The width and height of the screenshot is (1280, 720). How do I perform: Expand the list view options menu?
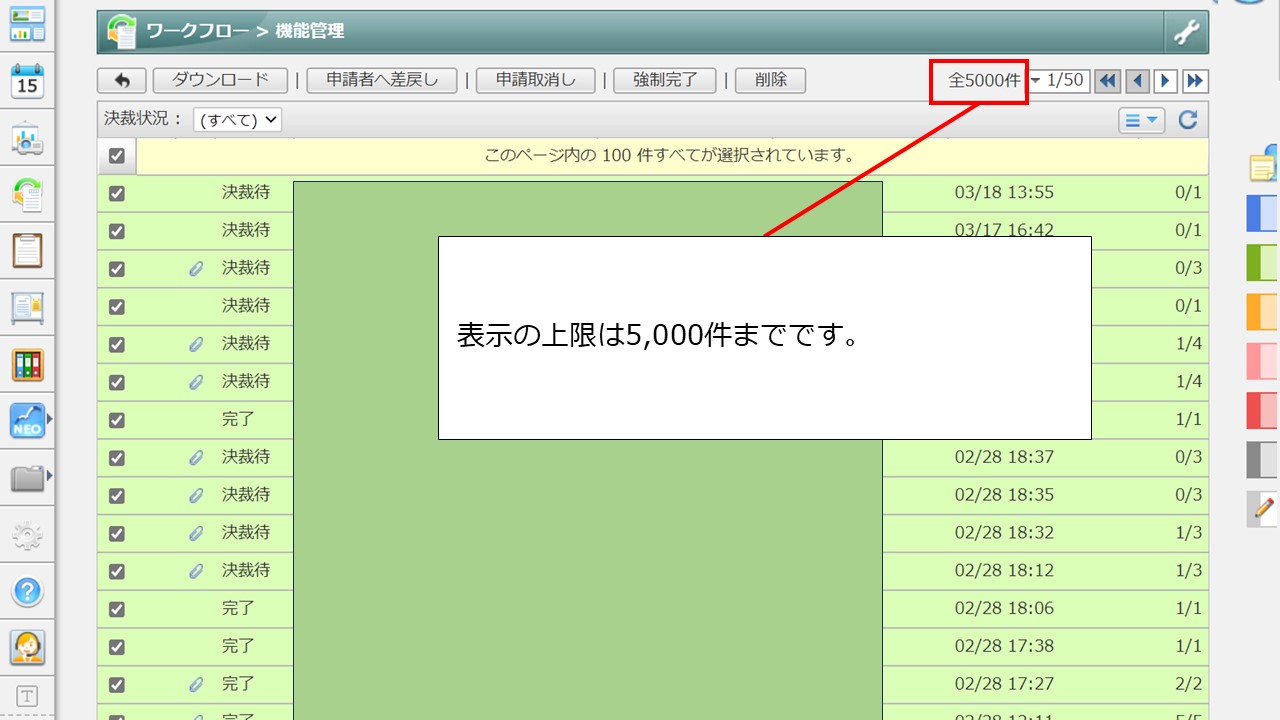click(1141, 120)
